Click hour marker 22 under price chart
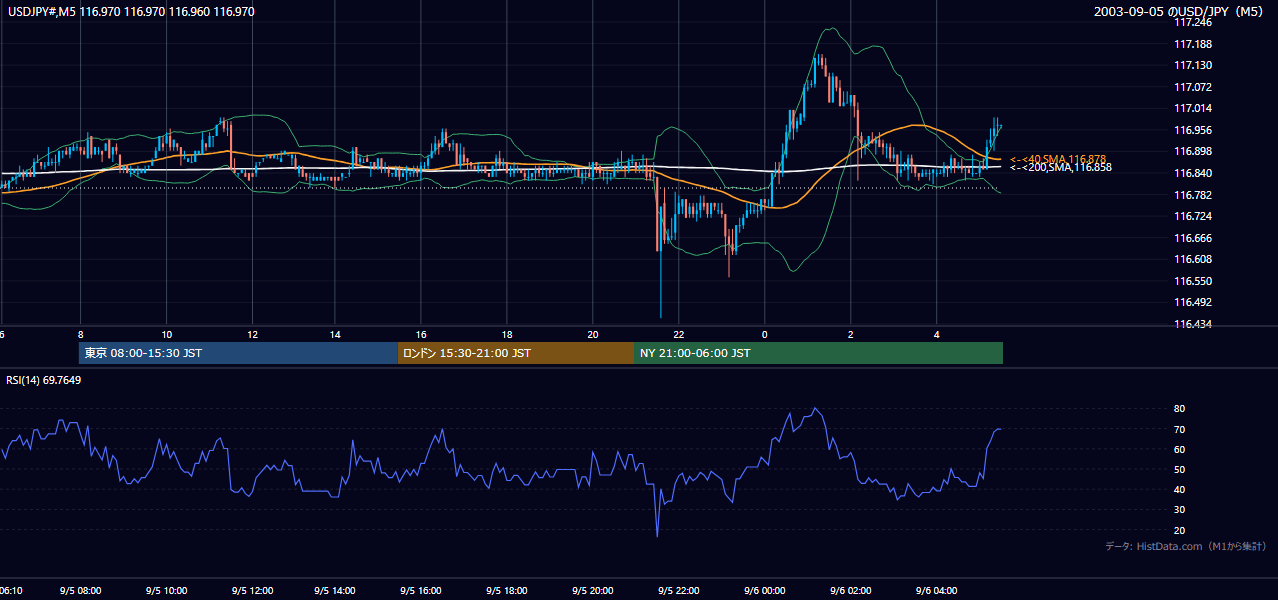Screen dimensions: 1278x600 [x=679, y=334]
